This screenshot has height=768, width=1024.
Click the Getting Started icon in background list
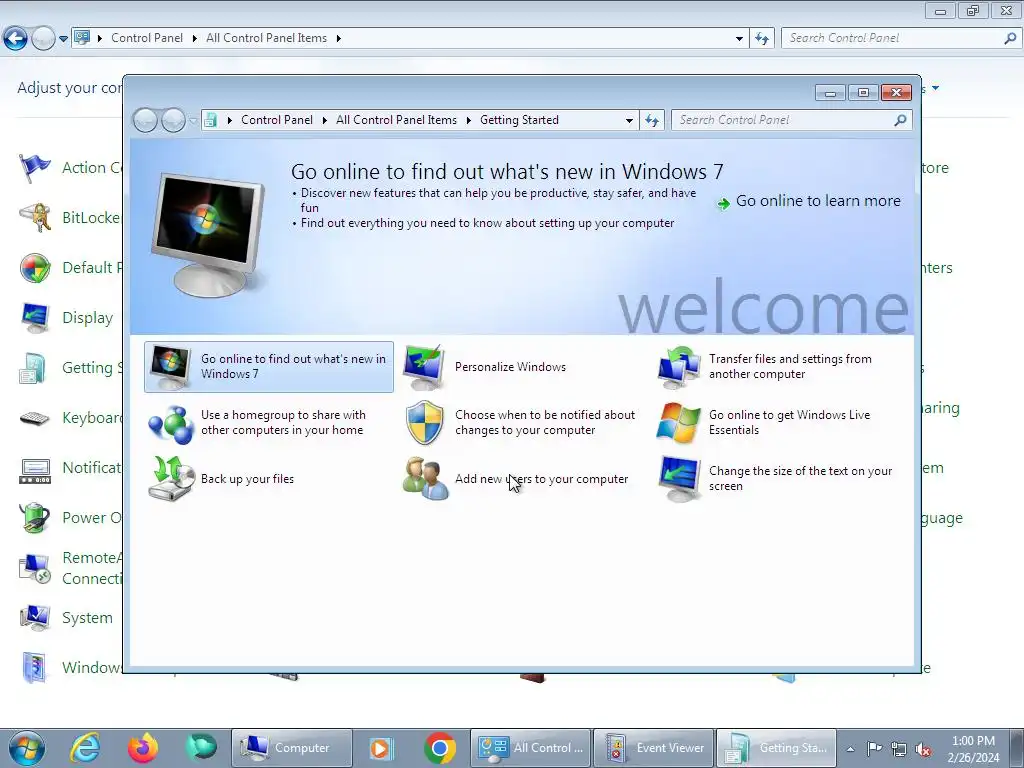(x=33, y=368)
